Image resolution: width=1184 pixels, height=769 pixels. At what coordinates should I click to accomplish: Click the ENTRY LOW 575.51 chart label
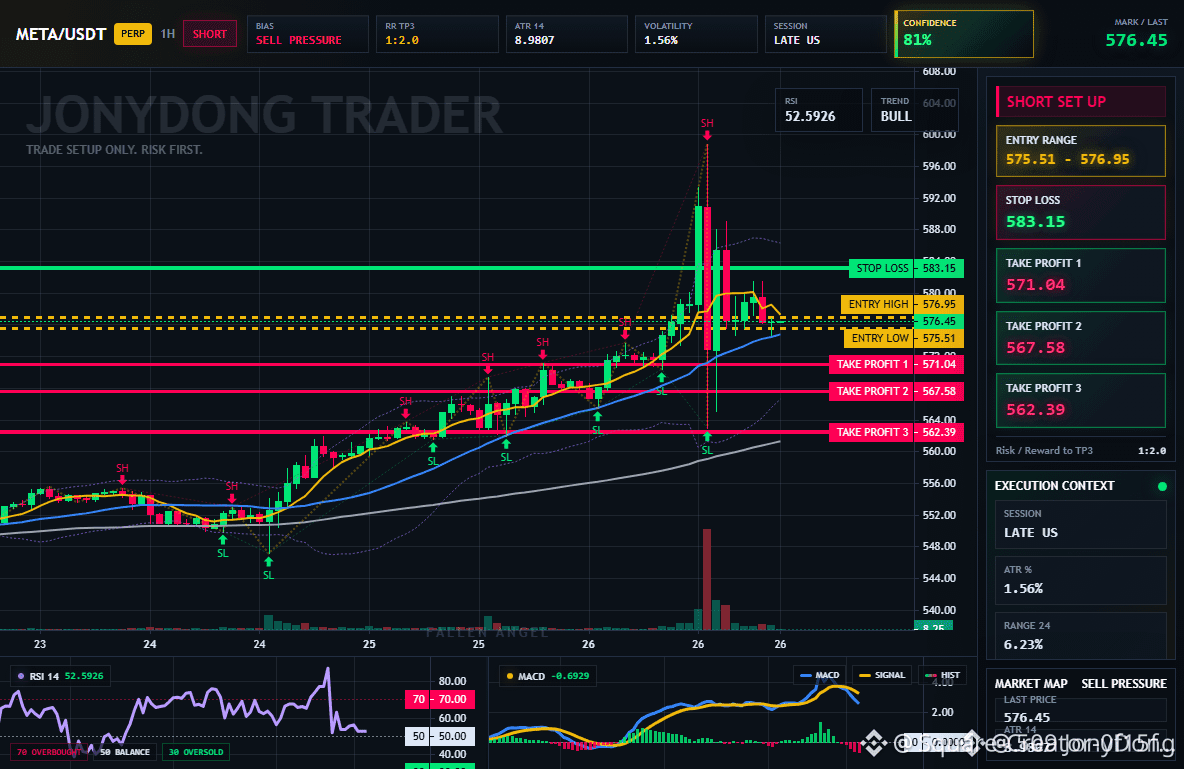903,338
